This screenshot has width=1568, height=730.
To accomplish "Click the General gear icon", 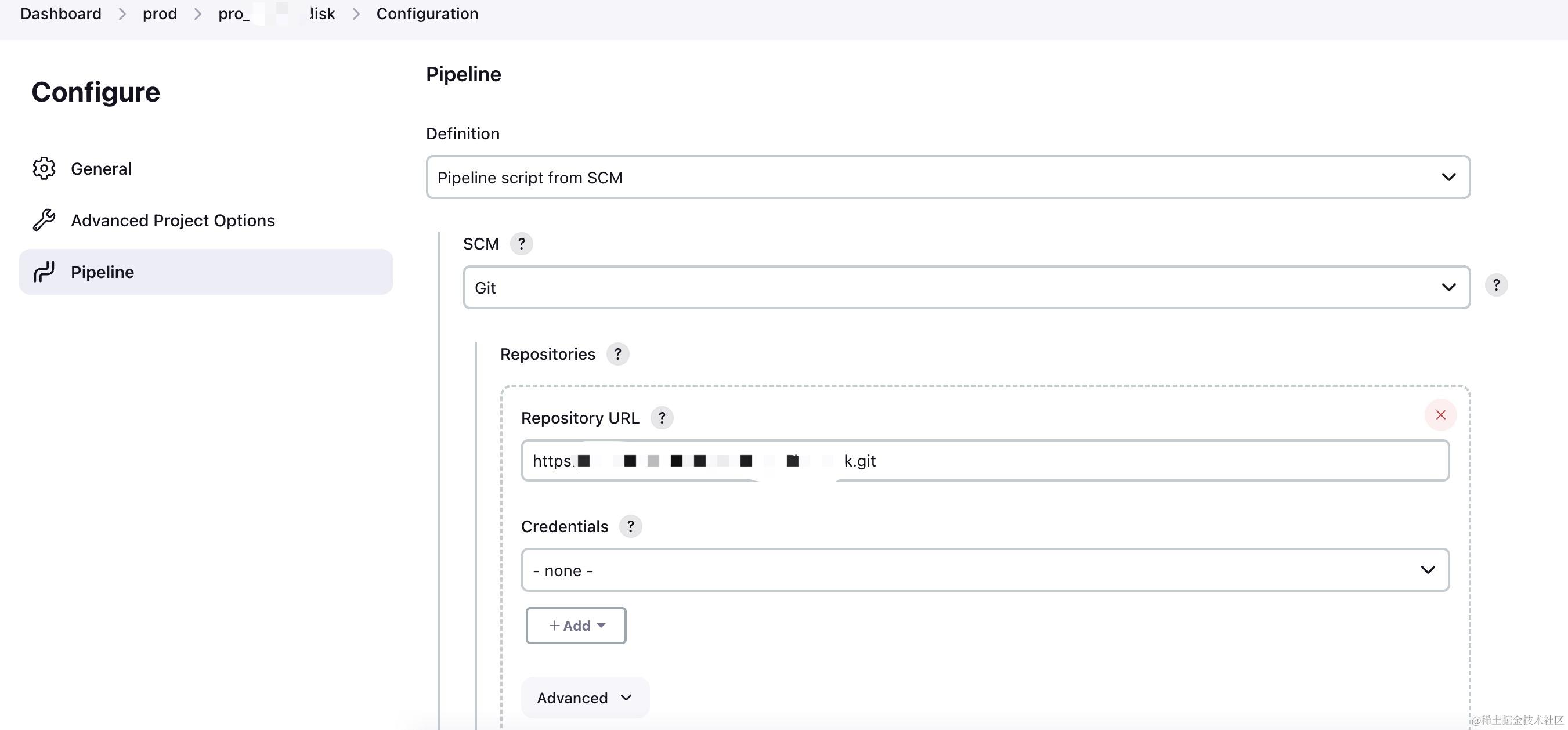I will (x=44, y=169).
